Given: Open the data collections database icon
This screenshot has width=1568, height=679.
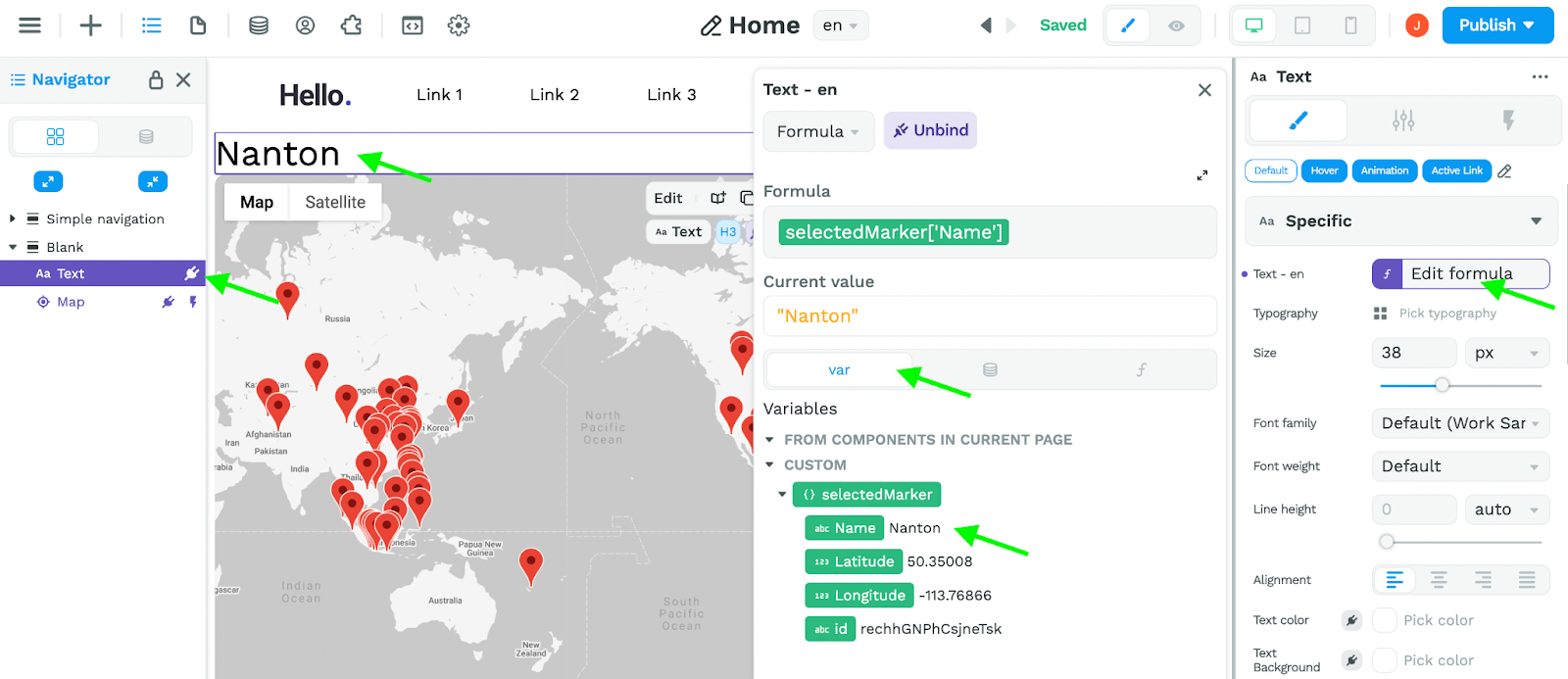Looking at the screenshot, I should (259, 25).
